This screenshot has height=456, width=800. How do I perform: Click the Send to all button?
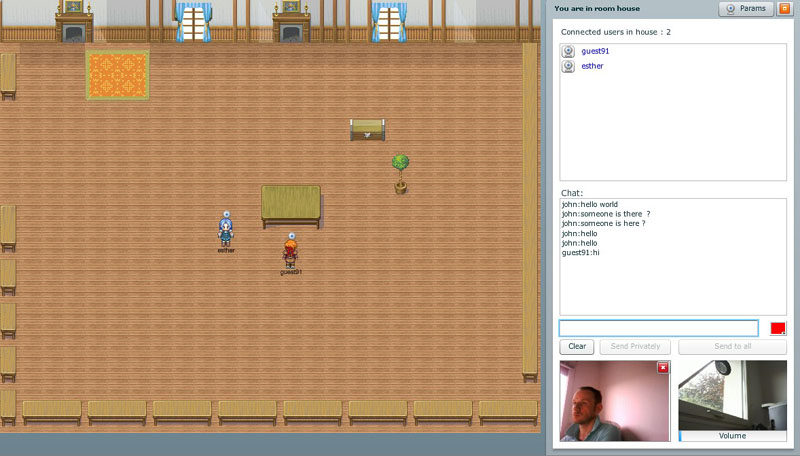pos(732,346)
